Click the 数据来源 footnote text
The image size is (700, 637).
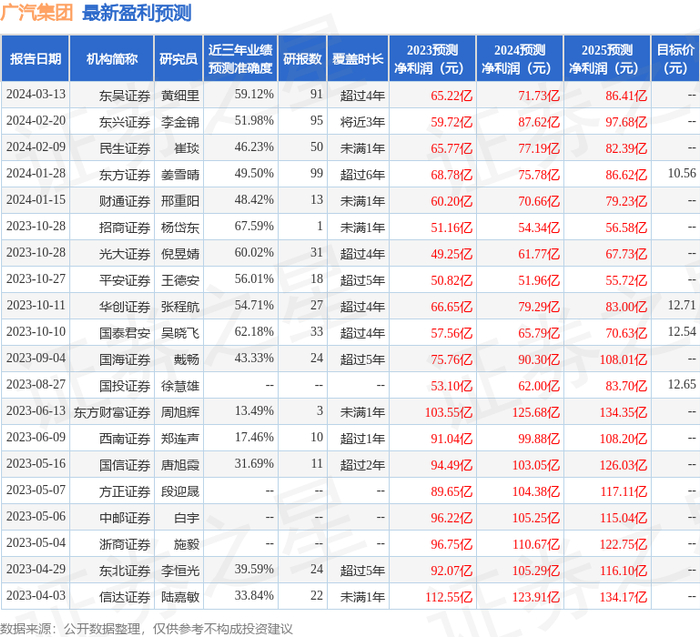coord(146,629)
